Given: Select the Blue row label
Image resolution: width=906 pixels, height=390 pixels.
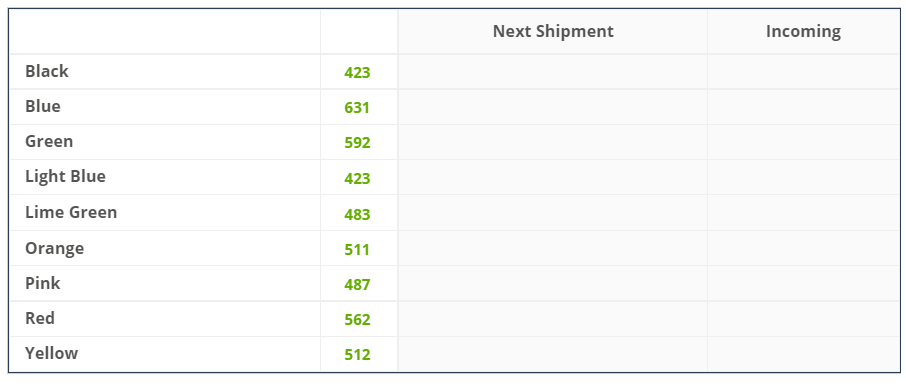Looking at the screenshot, I should pos(43,106).
